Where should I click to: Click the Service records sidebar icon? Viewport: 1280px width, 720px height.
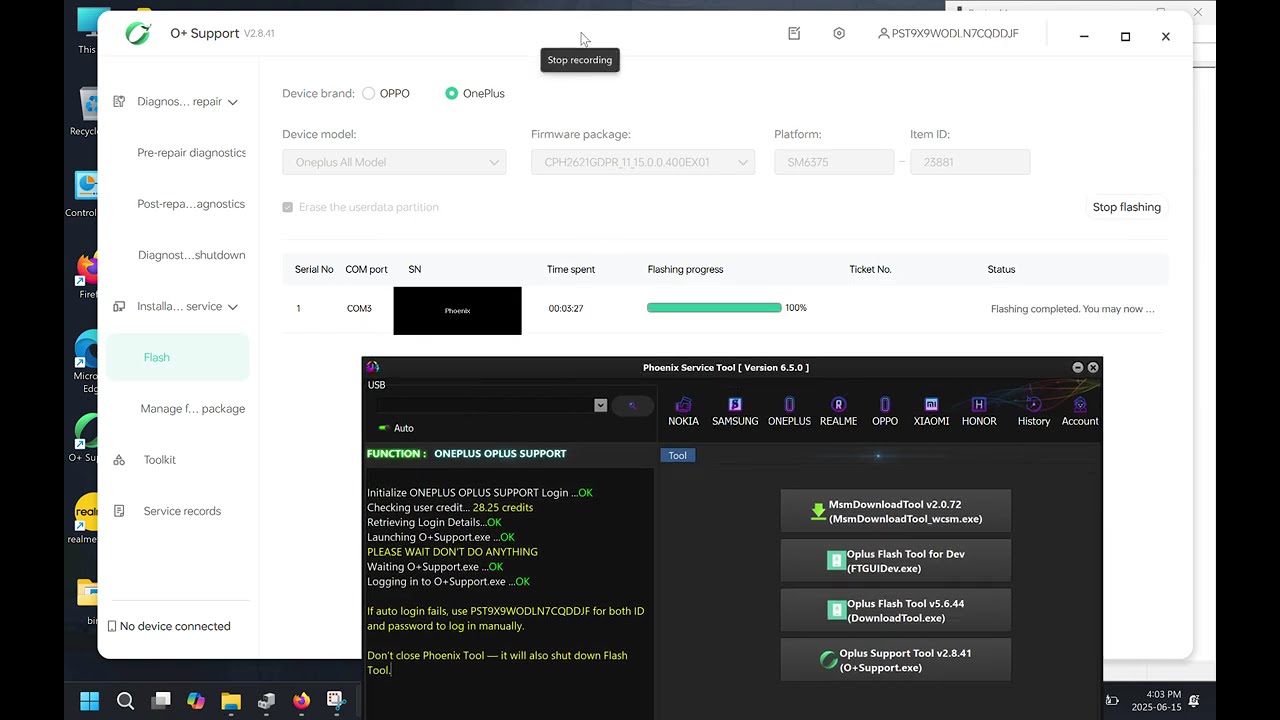(x=119, y=511)
